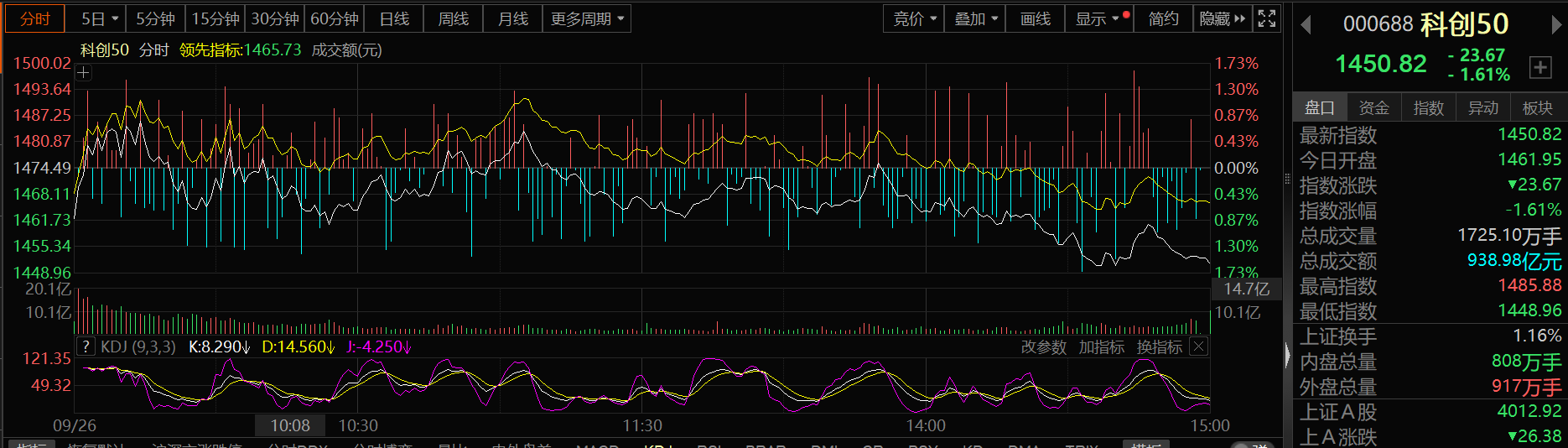
Task: Expand the 更多周期 dropdown
Action: pos(587,18)
